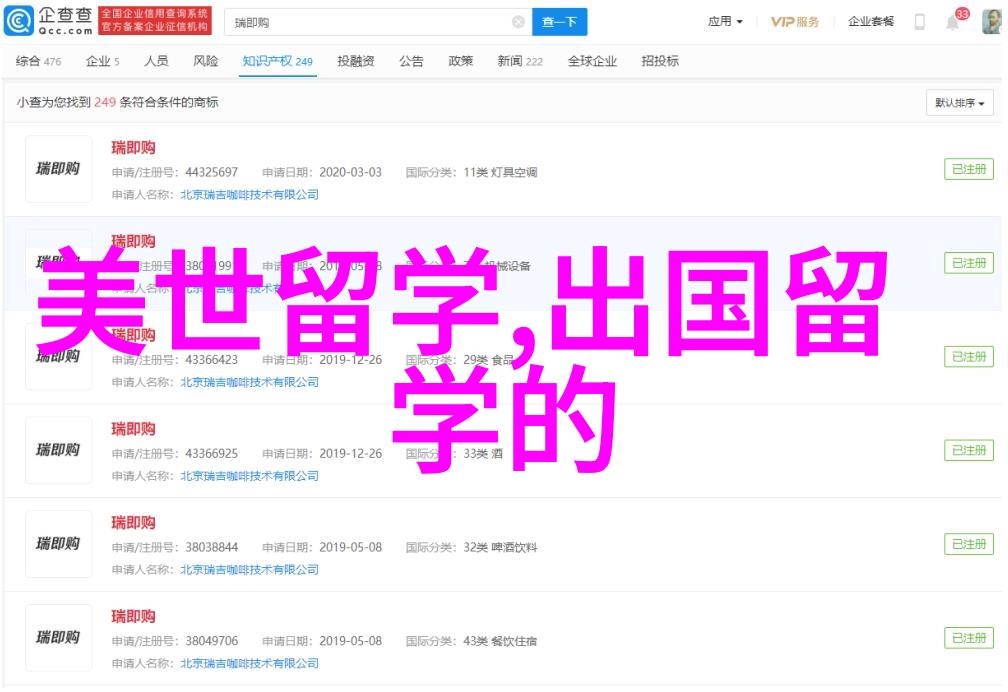The width and height of the screenshot is (1008, 692).
Task: Switch to the 综合 476 tab
Action: click(38, 61)
